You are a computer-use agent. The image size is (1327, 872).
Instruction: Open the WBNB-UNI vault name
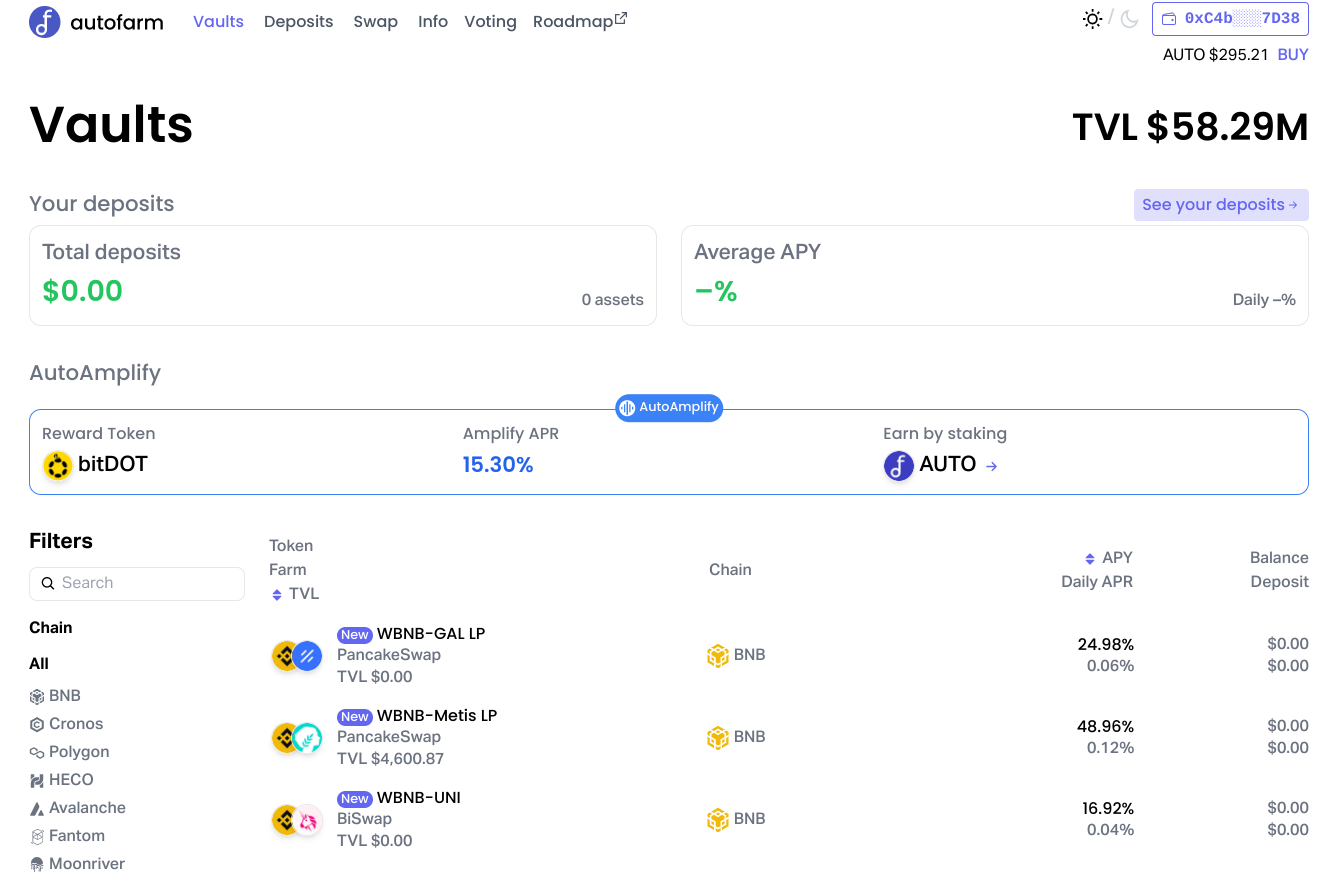pos(419,798)
